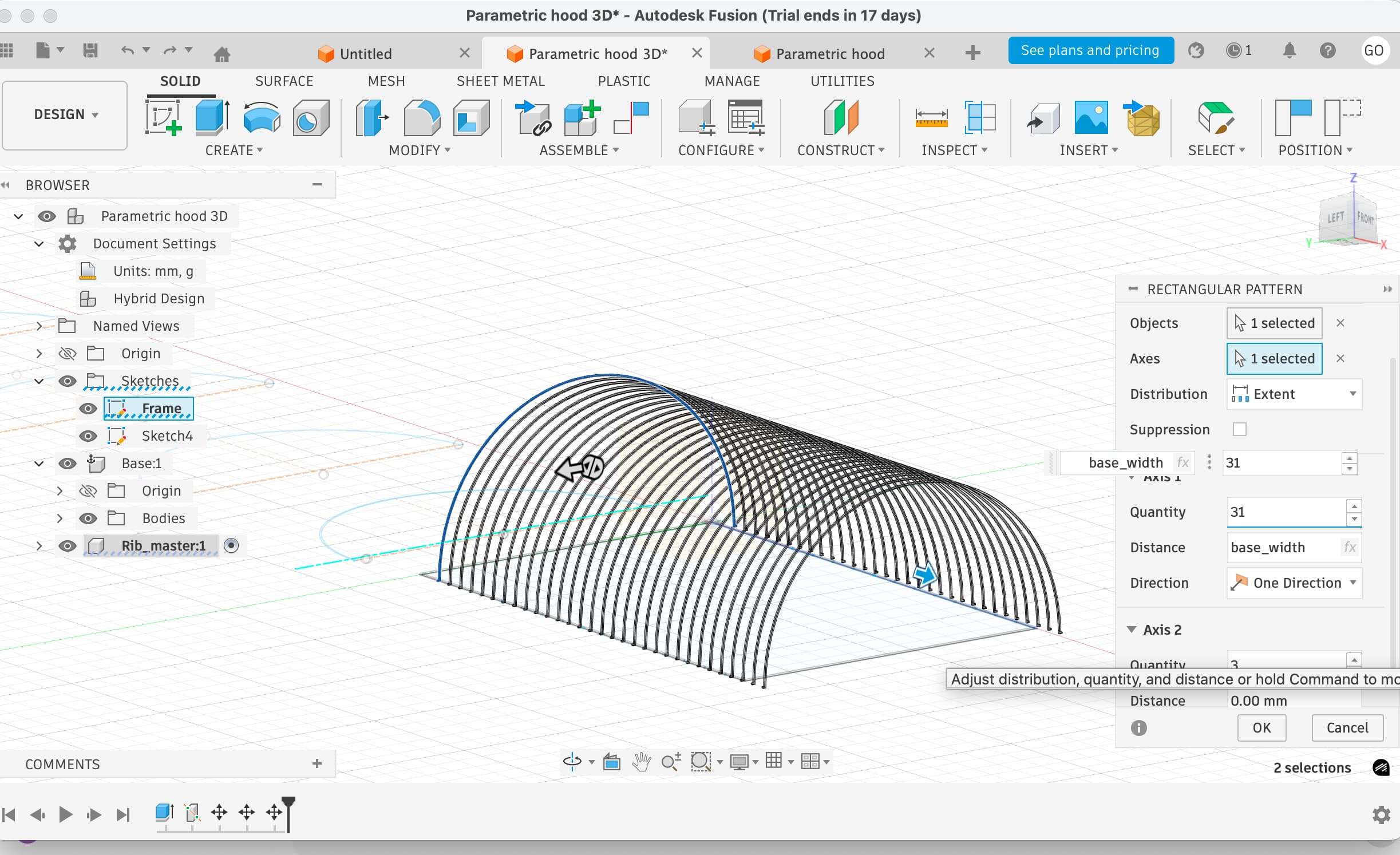Viewport: 1400px width, 855px height.
Task: Enable the Suppression checkbox
Action: tap(1239, 429)
